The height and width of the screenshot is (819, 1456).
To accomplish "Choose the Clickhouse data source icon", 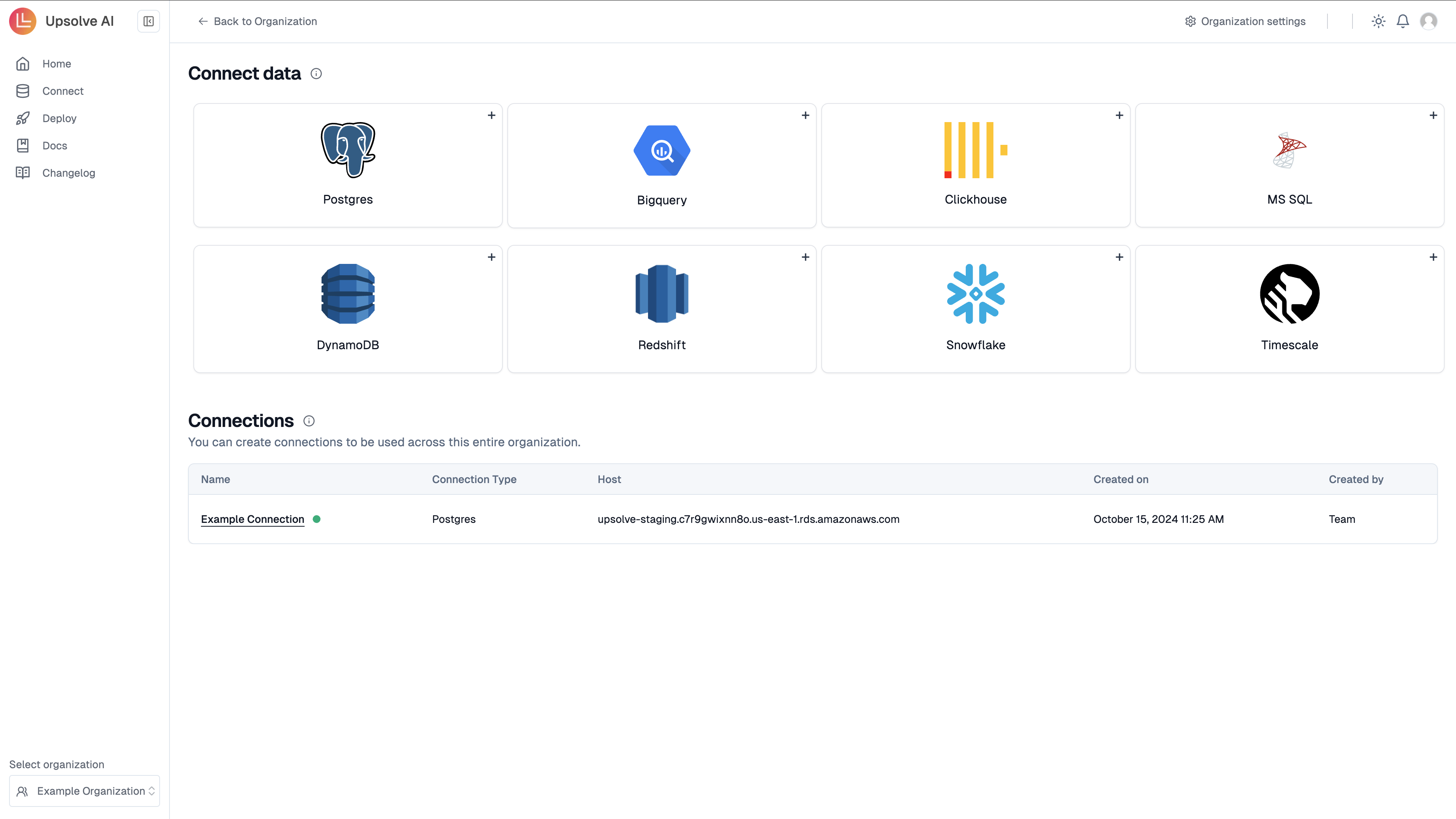I will 975,150.
